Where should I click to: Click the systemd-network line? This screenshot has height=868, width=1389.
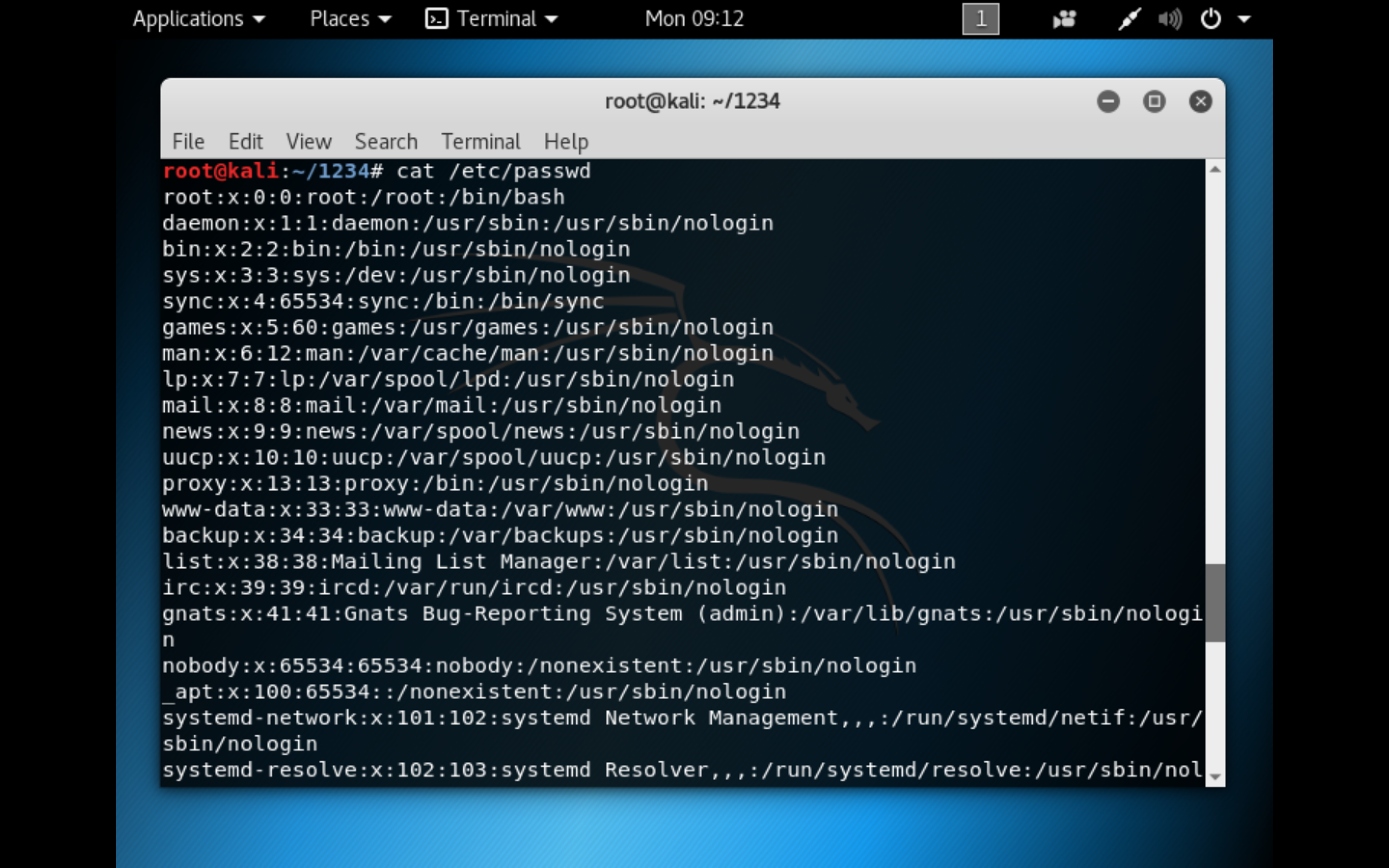coord(682,732)
